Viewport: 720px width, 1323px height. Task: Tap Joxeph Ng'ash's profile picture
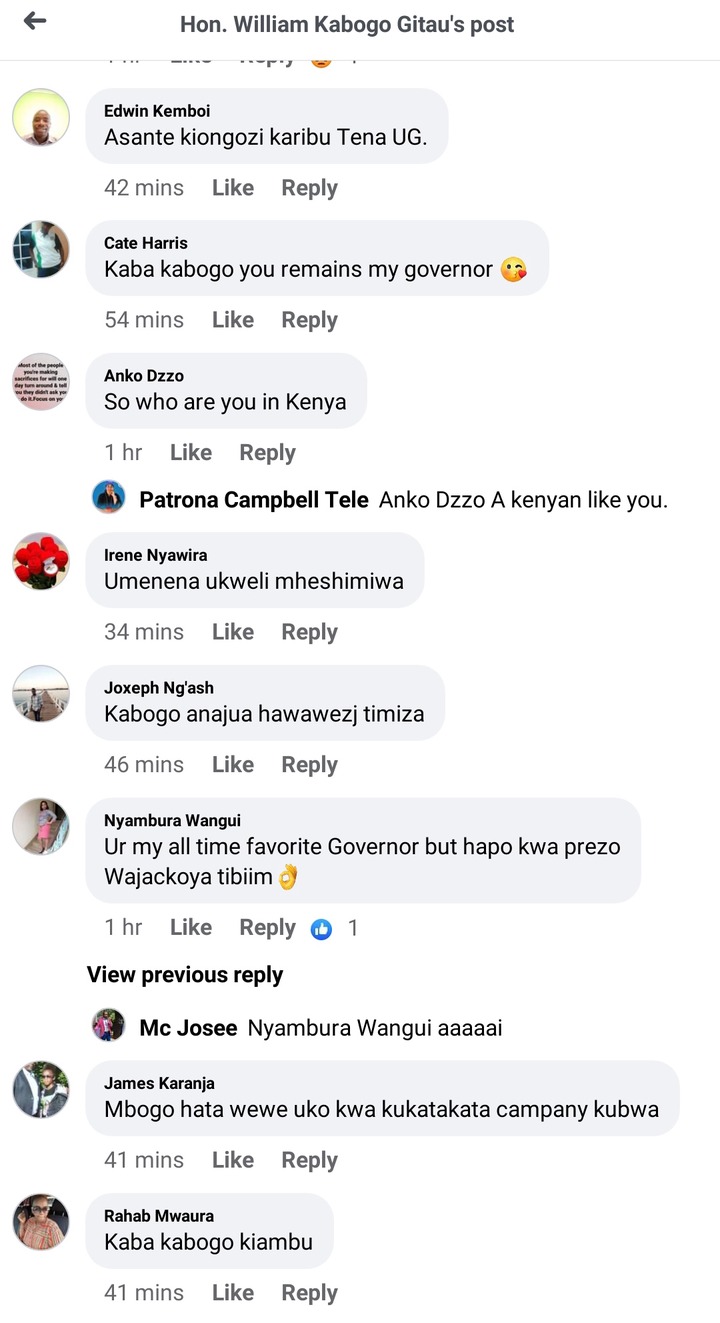click(41, 694)
